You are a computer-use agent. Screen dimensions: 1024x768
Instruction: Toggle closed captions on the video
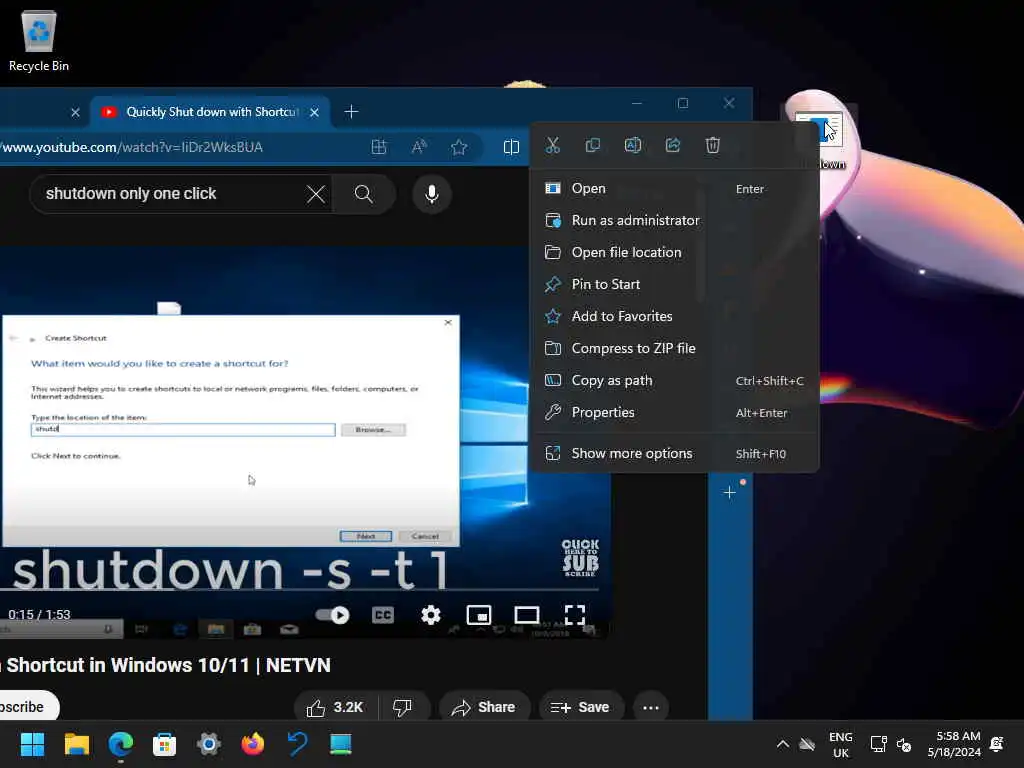click(x=383, y=615)
